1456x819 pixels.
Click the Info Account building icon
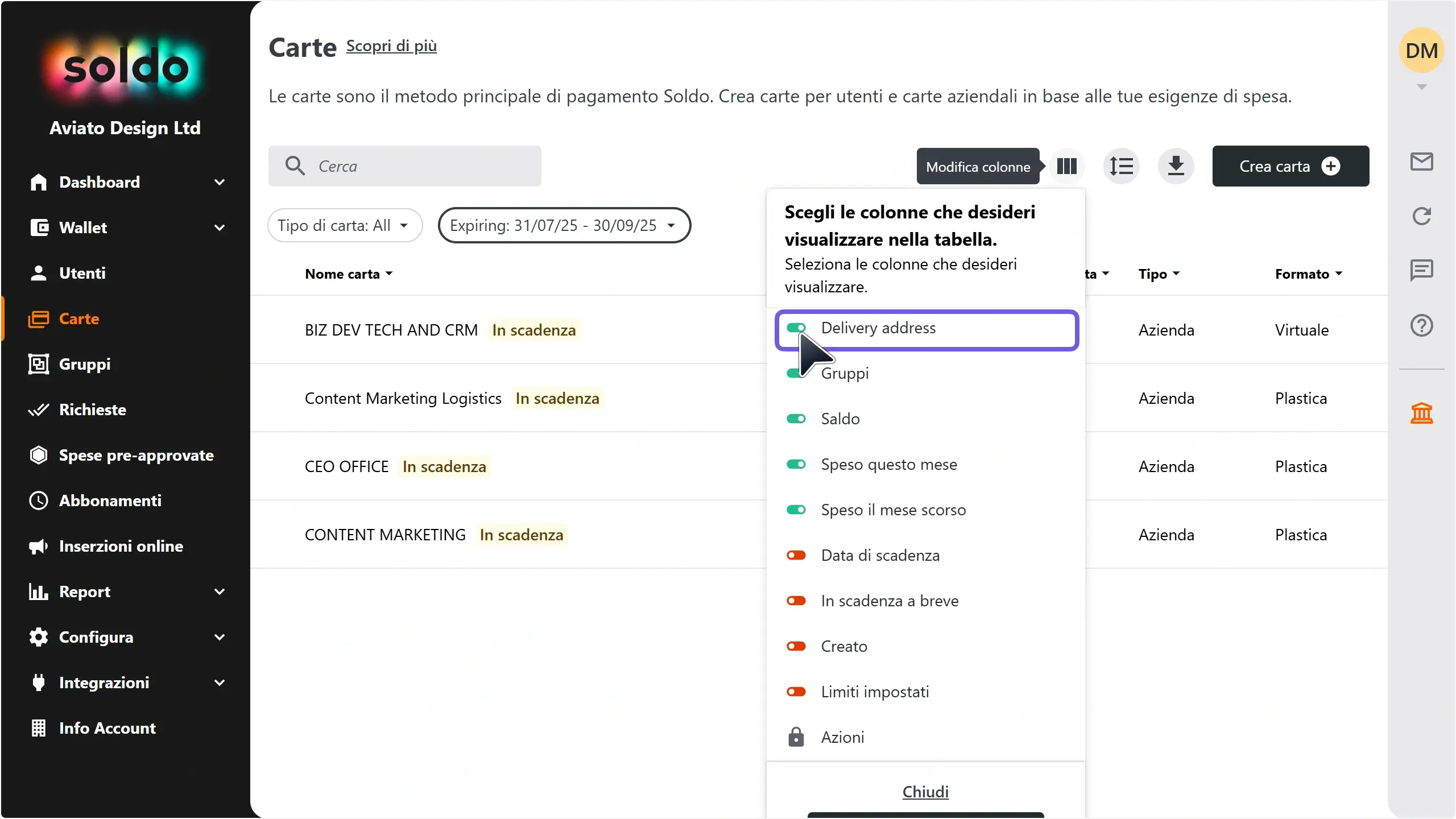pyautogui.click(x=39, y=728)
